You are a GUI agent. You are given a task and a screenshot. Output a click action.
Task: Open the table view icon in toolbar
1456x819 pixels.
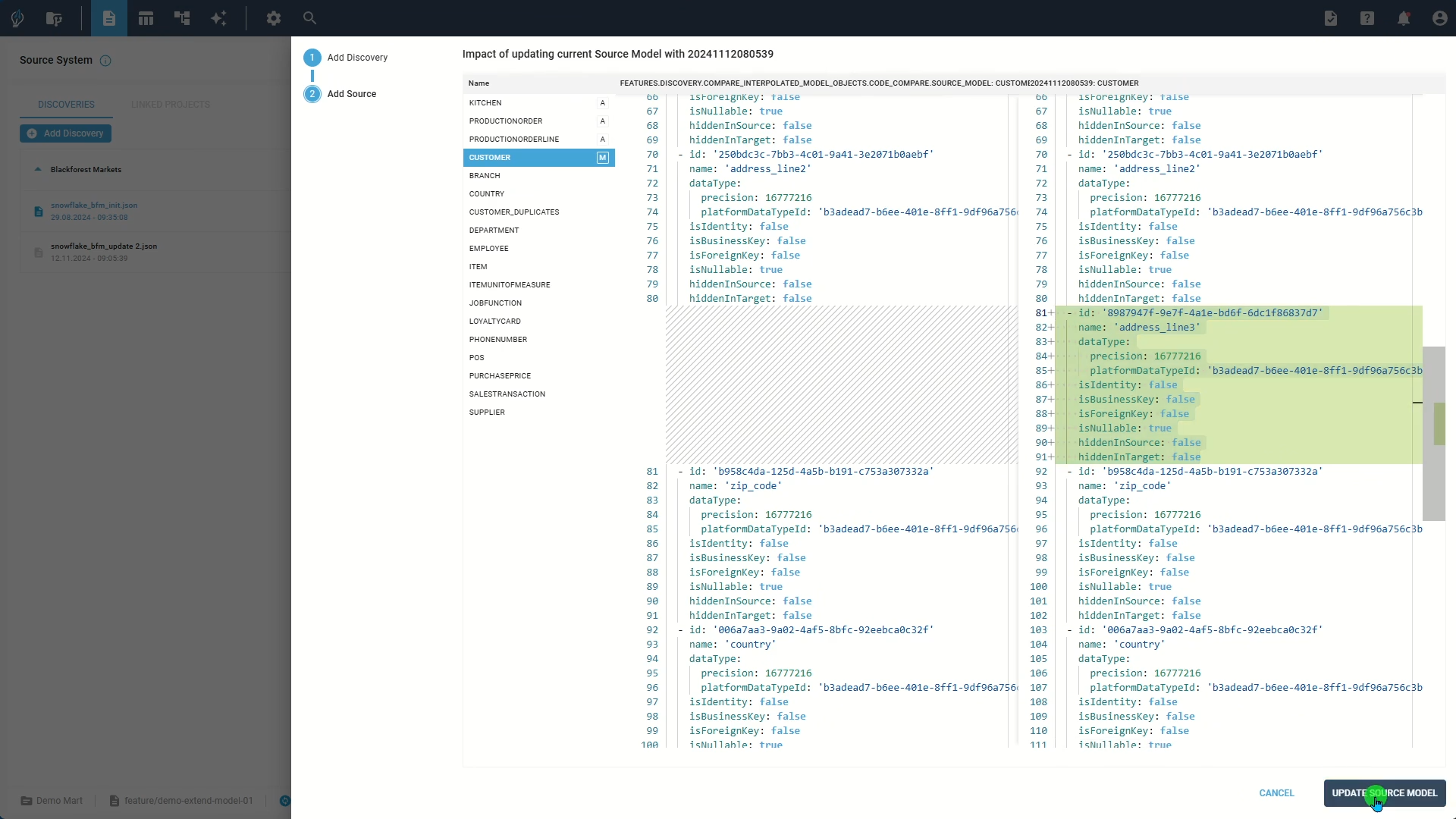[x=146, y=18]
